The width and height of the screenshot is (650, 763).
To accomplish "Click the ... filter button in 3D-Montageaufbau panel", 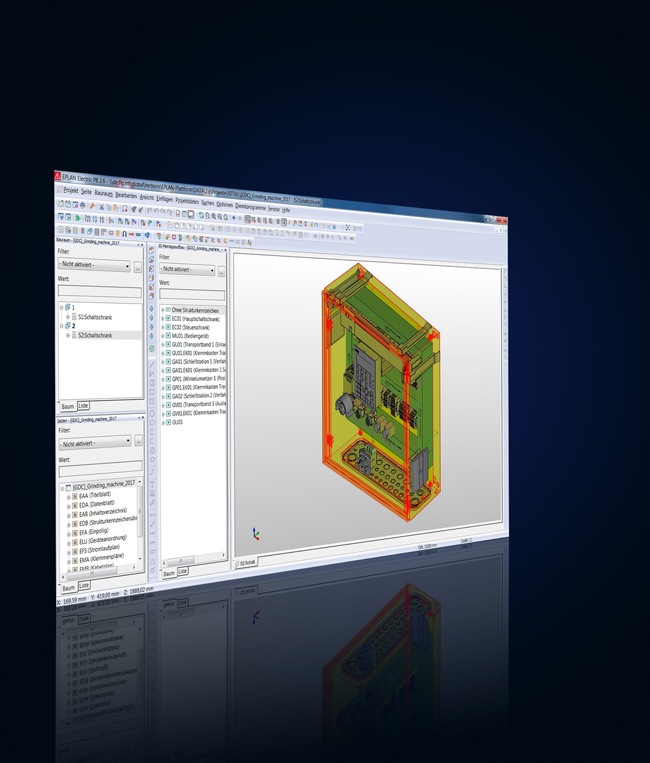I will 221,272.
